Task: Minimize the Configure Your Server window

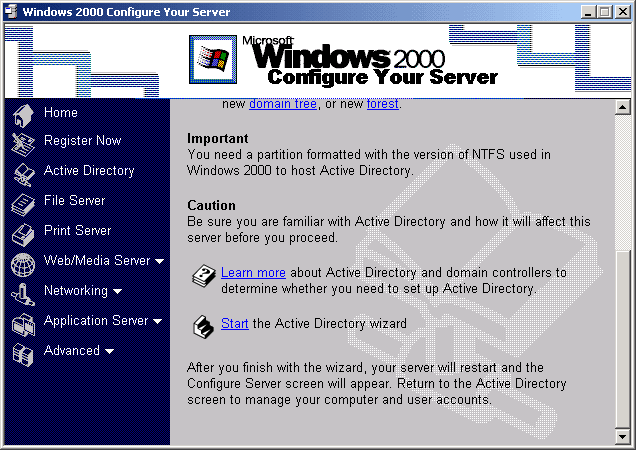Action: coord(588,12)
